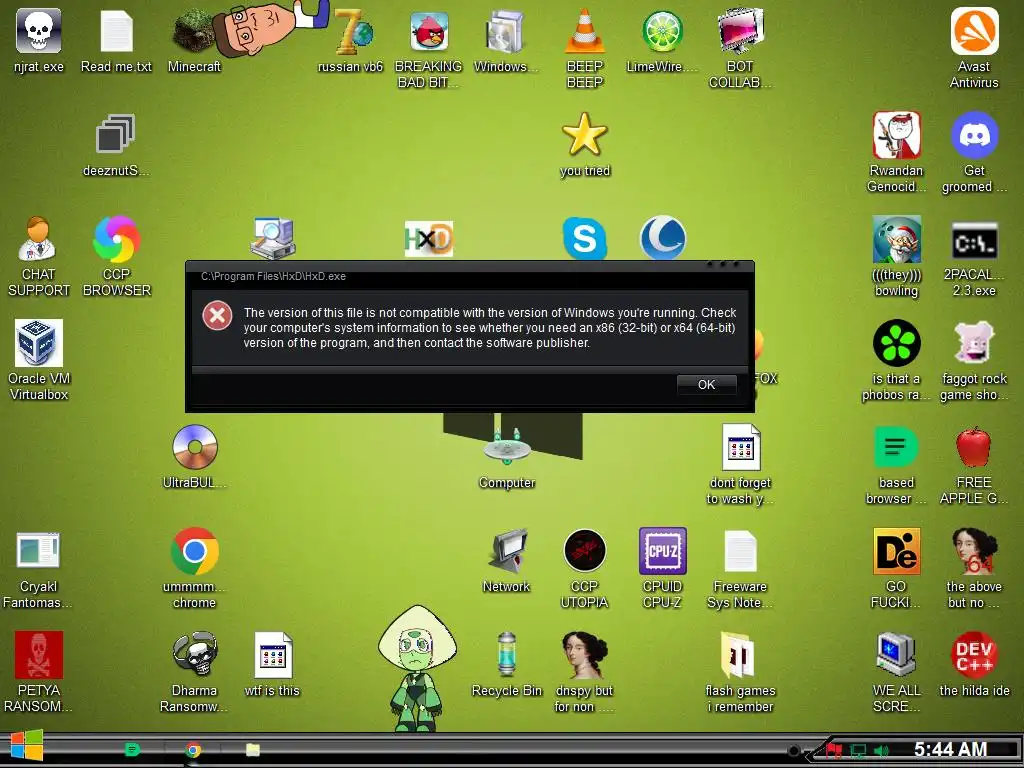Open the based browser green icon
Image resolution: width=1024 pixels, height=768 pixels.
tap(896, 447)
